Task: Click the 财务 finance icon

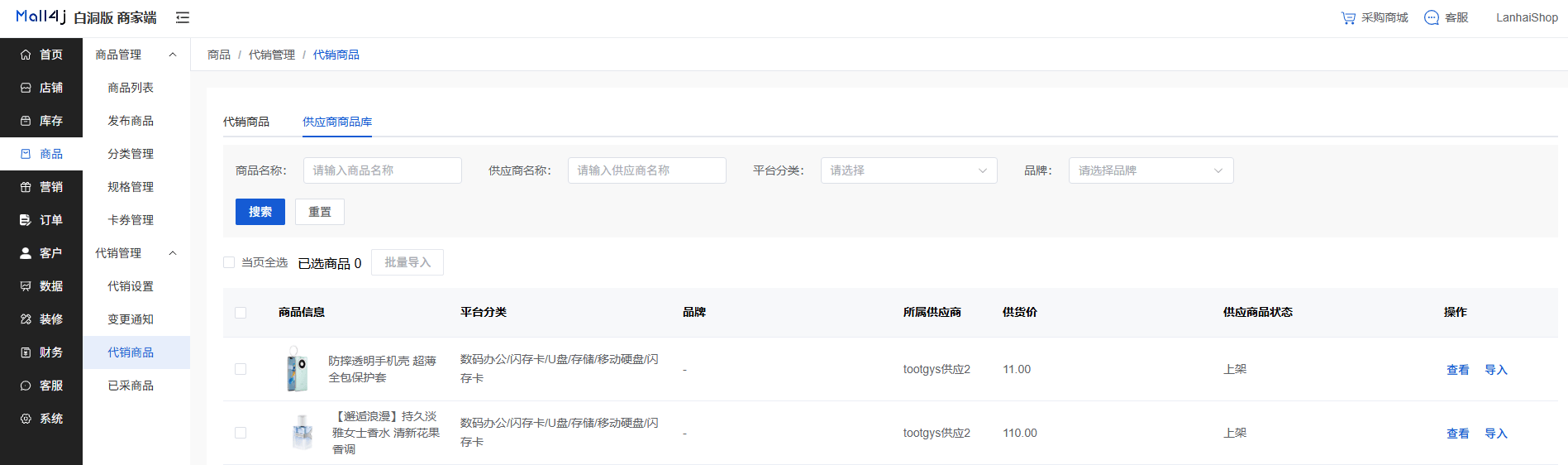Action: [x=26, y=352]
